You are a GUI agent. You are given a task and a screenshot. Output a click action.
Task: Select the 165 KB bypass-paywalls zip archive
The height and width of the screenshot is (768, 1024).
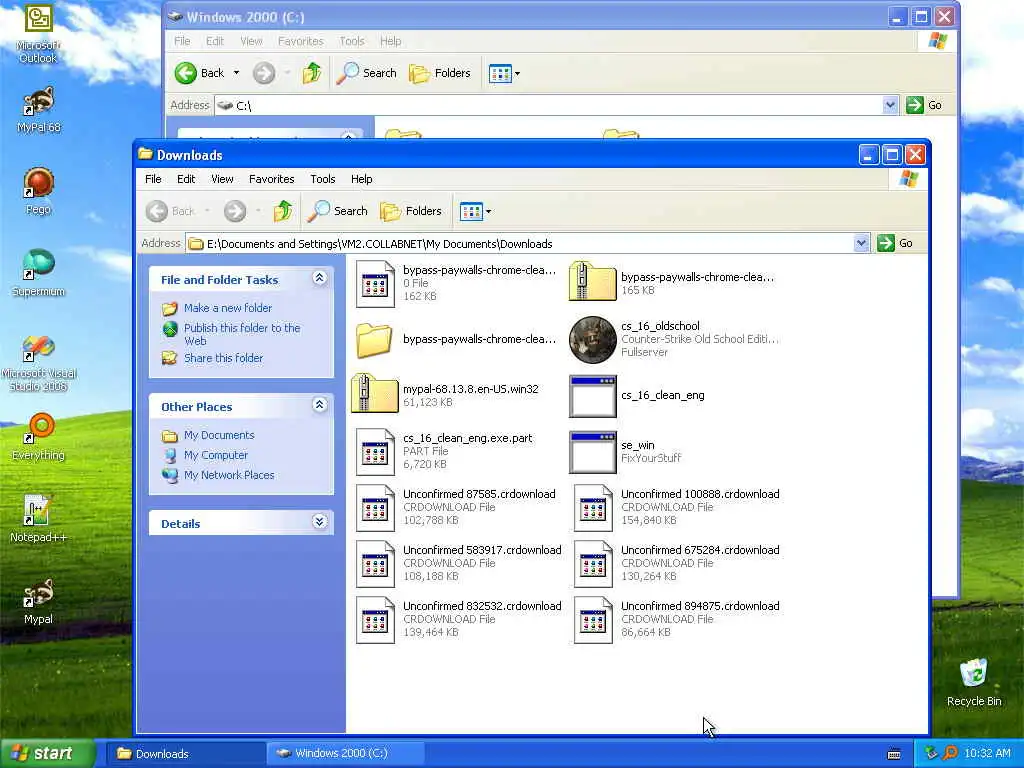click(673, 283)
